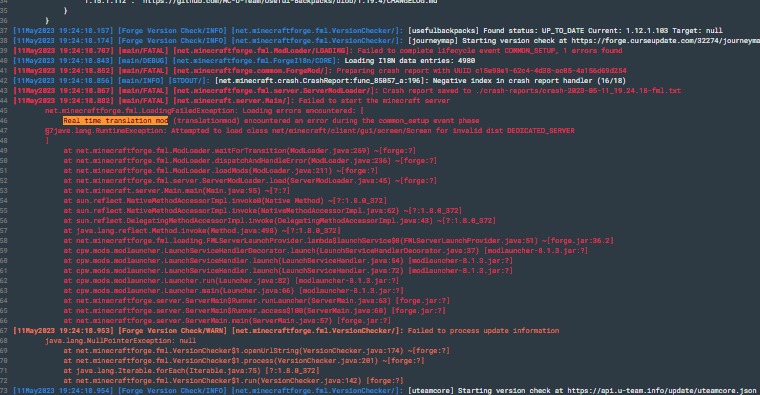Viewport: 760px width, 395px height.
Task: Click the Method.invoke(Method.java:498) stack frame
Action: coord(202,231)
